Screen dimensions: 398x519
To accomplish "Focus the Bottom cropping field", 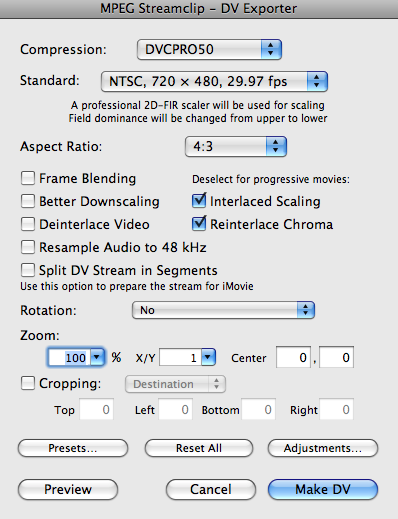I will tap(259, 409).
